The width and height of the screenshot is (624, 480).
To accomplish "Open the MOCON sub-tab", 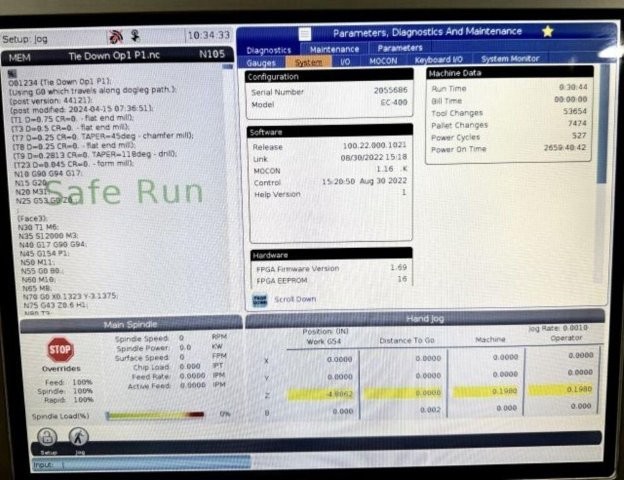I will pos(383,61).
